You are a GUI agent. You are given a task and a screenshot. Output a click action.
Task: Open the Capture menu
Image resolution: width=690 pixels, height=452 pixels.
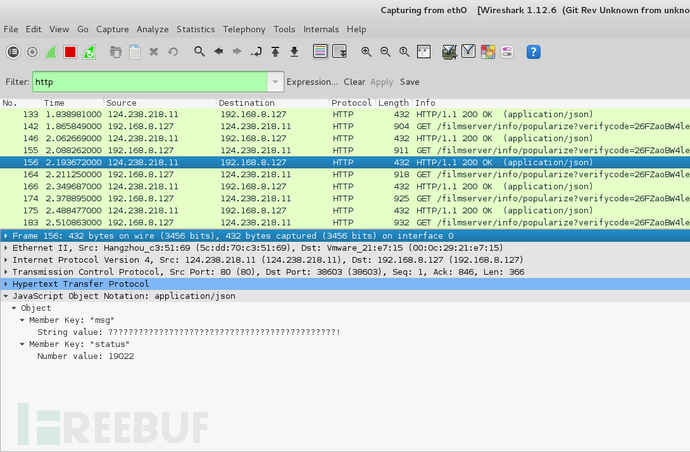pyautogui.click(x=112, y=29)
